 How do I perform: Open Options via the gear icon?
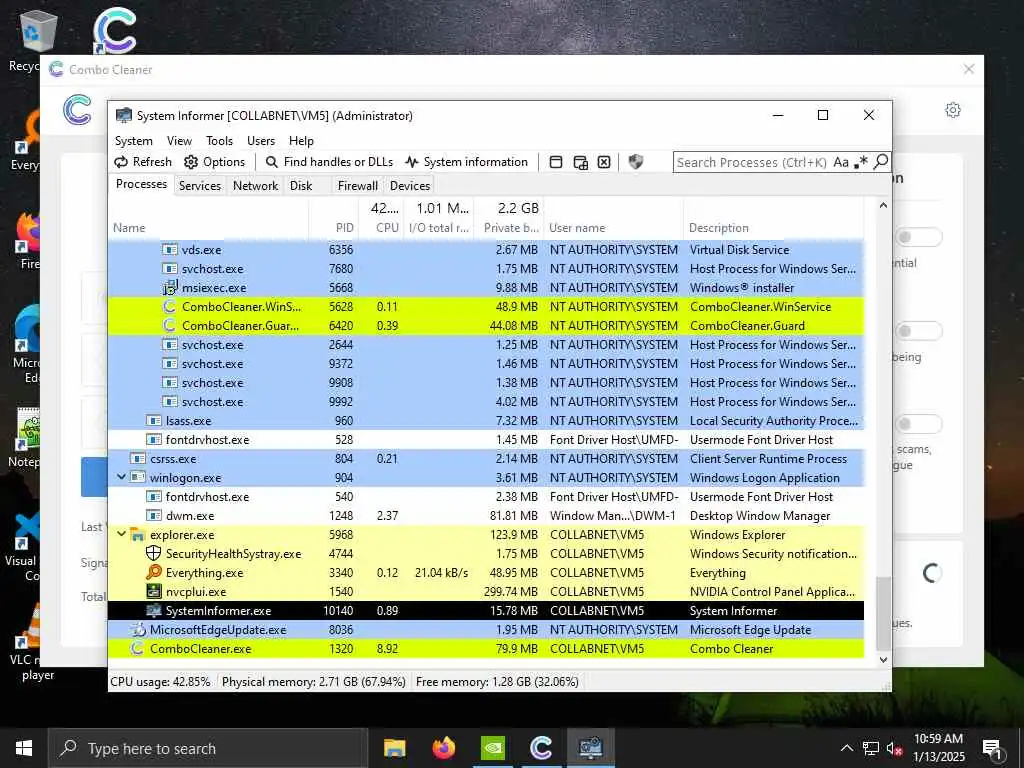[x=191, y=162]
